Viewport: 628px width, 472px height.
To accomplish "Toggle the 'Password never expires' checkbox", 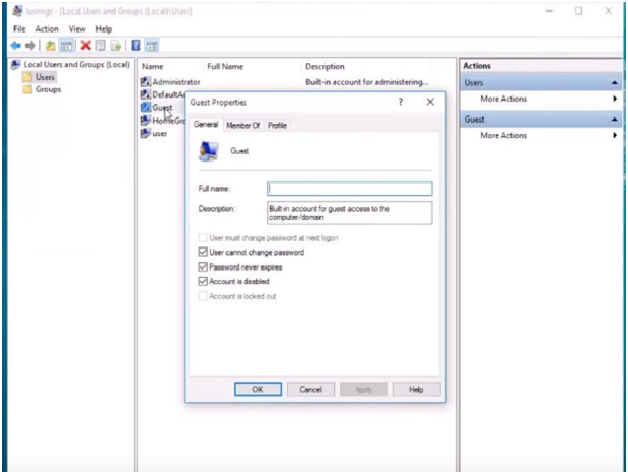I will tap(203, 268).
